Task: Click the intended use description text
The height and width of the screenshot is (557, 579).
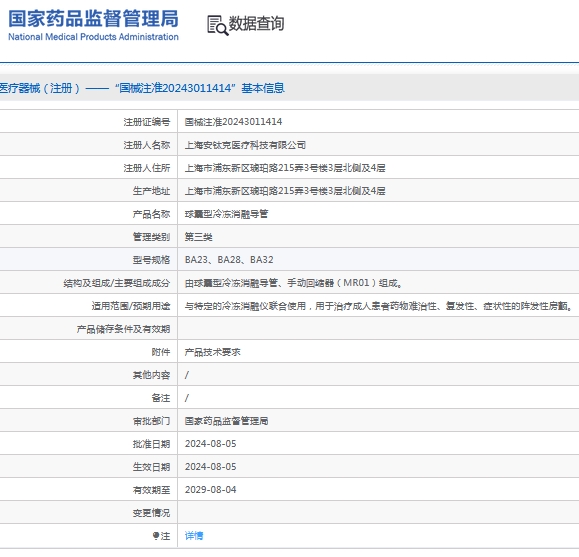Action: 379,306
